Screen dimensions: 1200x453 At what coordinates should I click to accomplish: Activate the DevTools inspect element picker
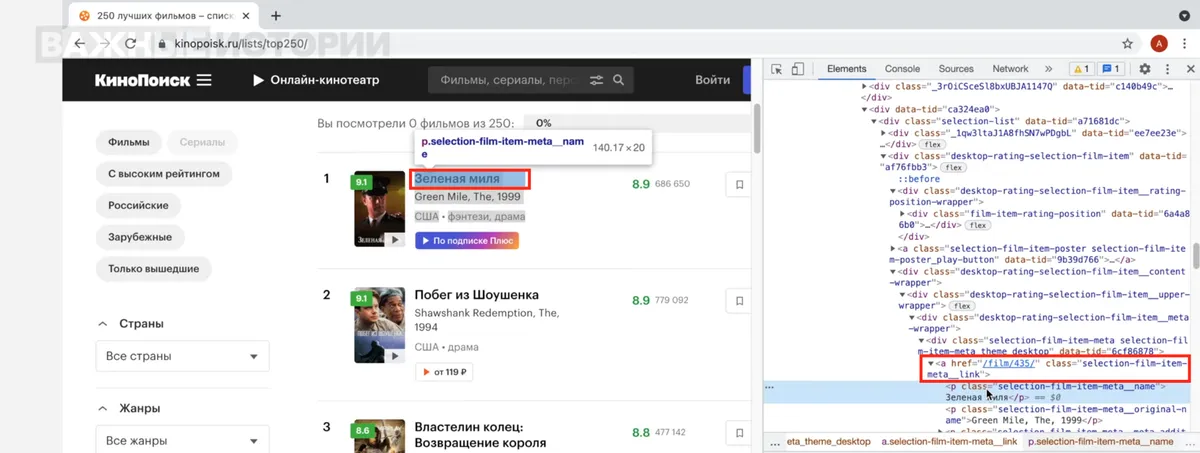pos(777,69)
